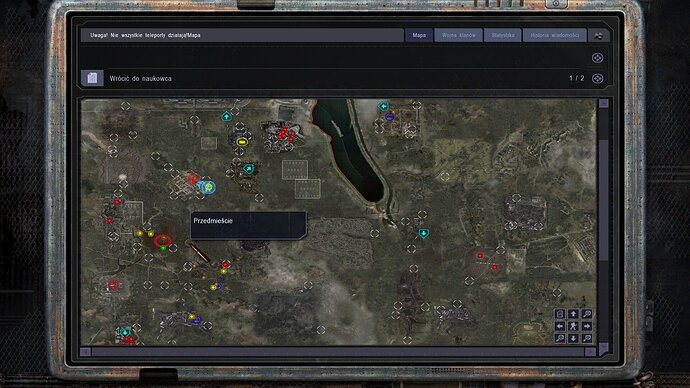Click the document icon left of the up arrow
Viewport: 690px width, 388px height.
tap(560, 314)
